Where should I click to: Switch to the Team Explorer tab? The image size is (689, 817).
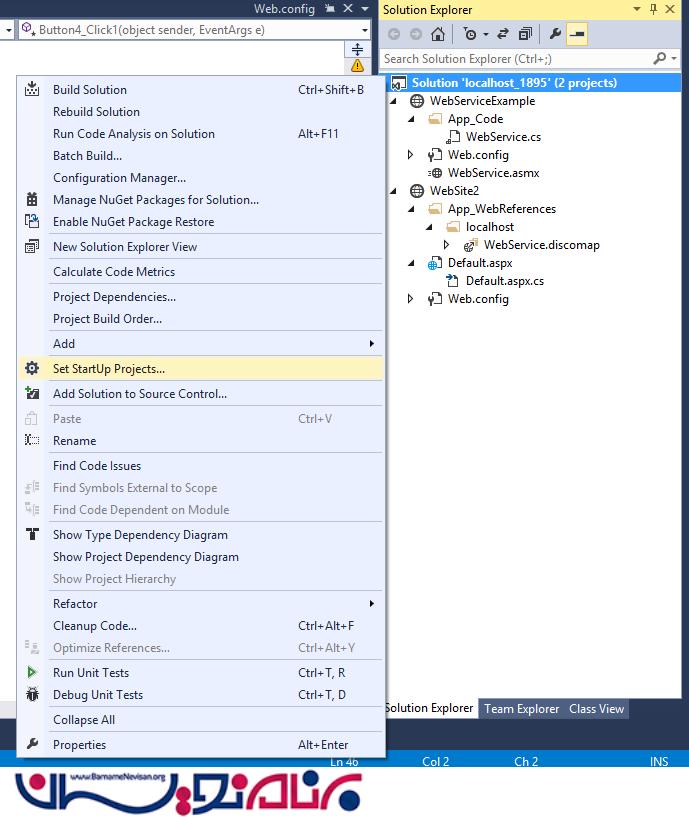click(521, 709)
